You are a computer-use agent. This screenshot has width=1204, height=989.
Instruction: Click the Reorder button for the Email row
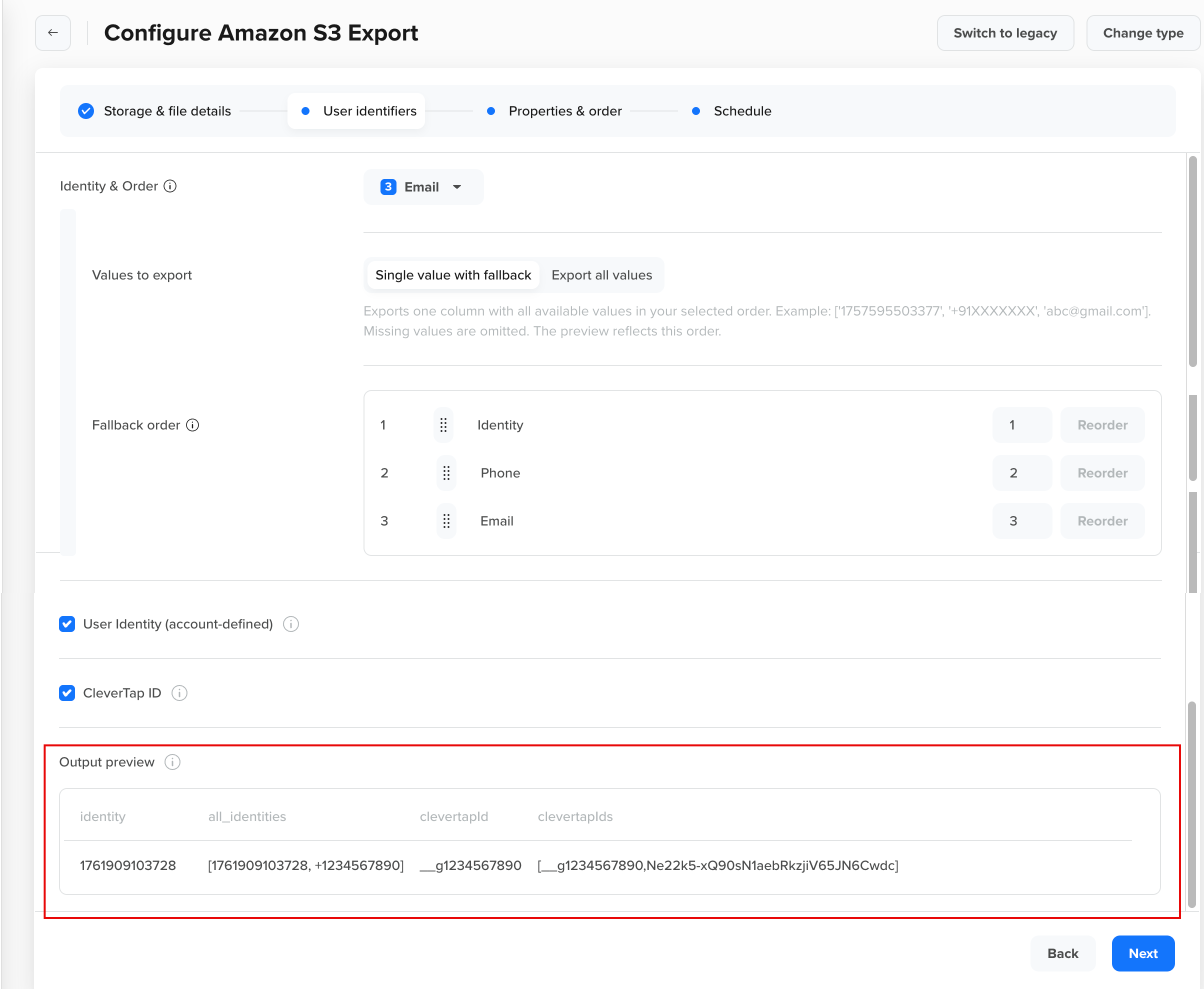[1102, 520]
